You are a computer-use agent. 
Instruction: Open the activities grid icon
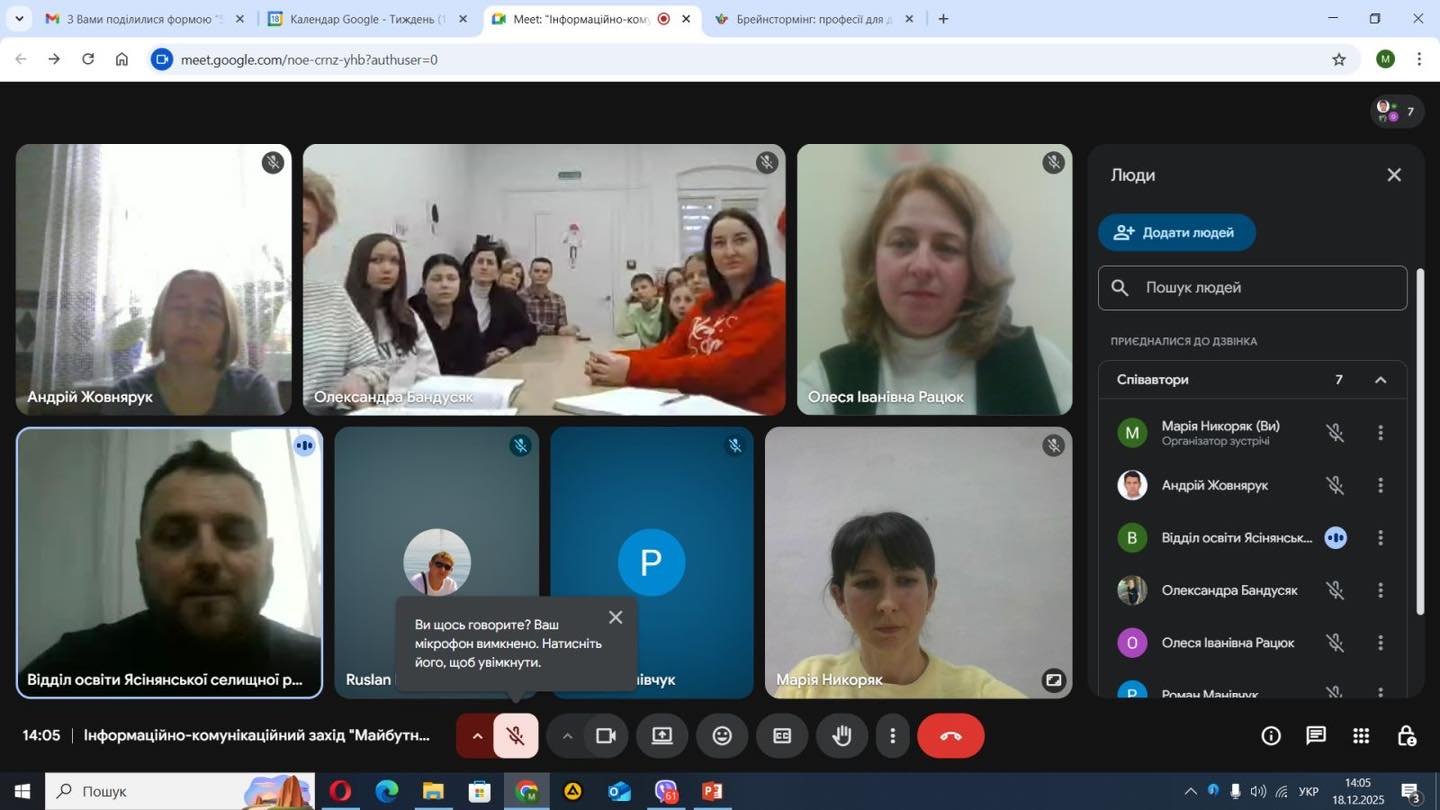tap(1361, 736)
